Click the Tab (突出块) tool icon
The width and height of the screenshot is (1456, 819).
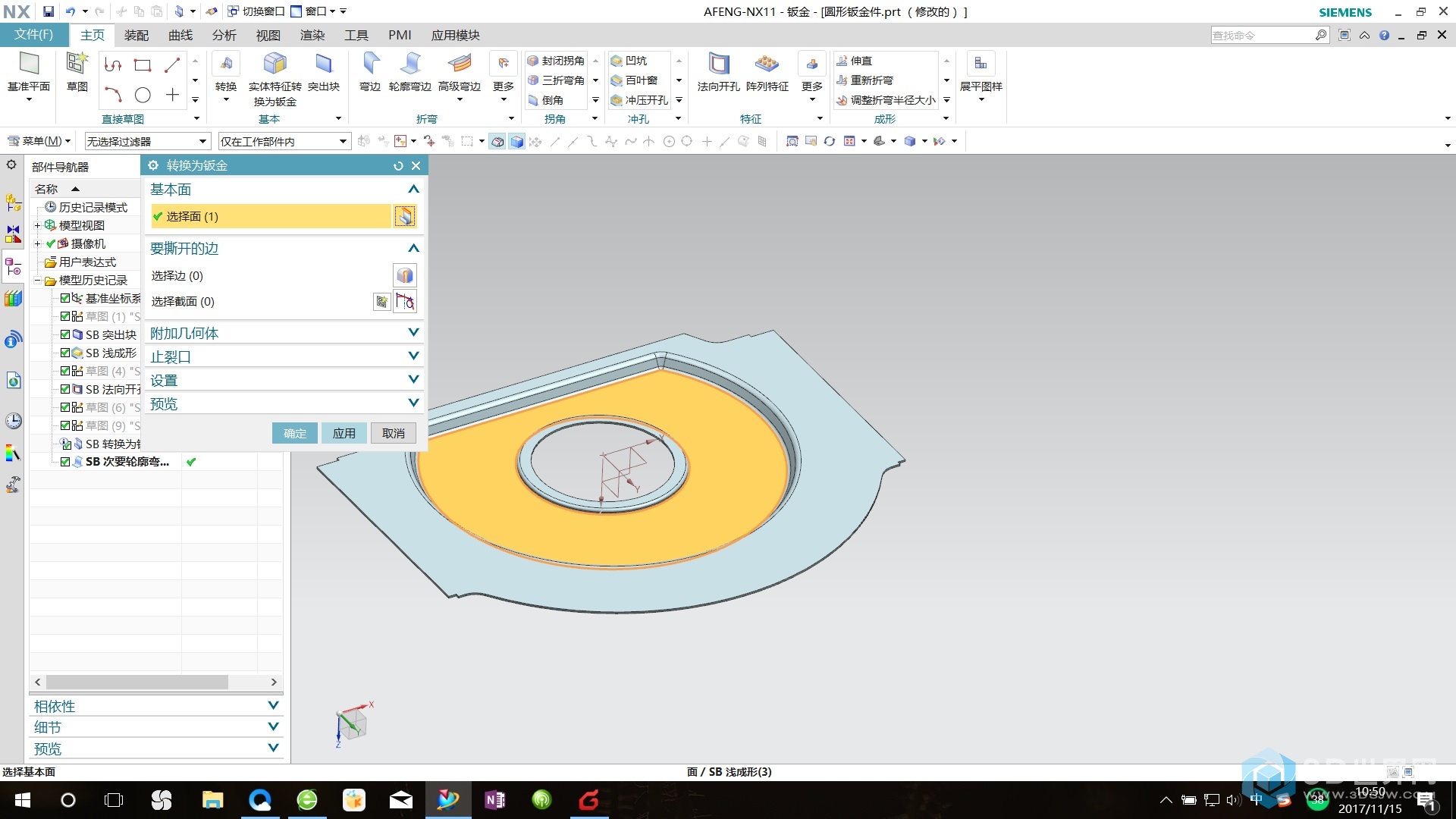[324, 64]
